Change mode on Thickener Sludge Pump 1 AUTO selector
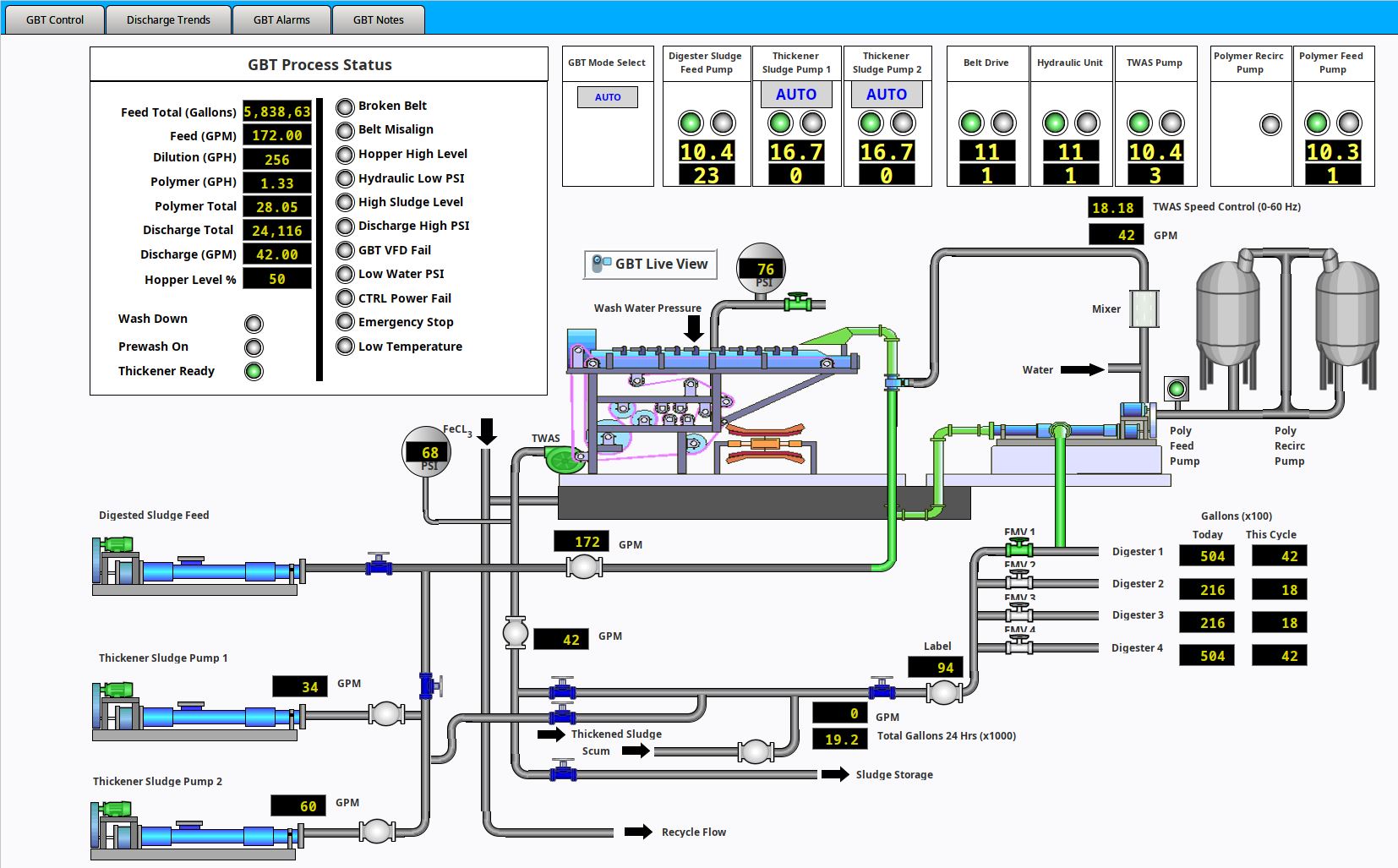The width and height of the screenshot is (1398, 868). point(795,95)
